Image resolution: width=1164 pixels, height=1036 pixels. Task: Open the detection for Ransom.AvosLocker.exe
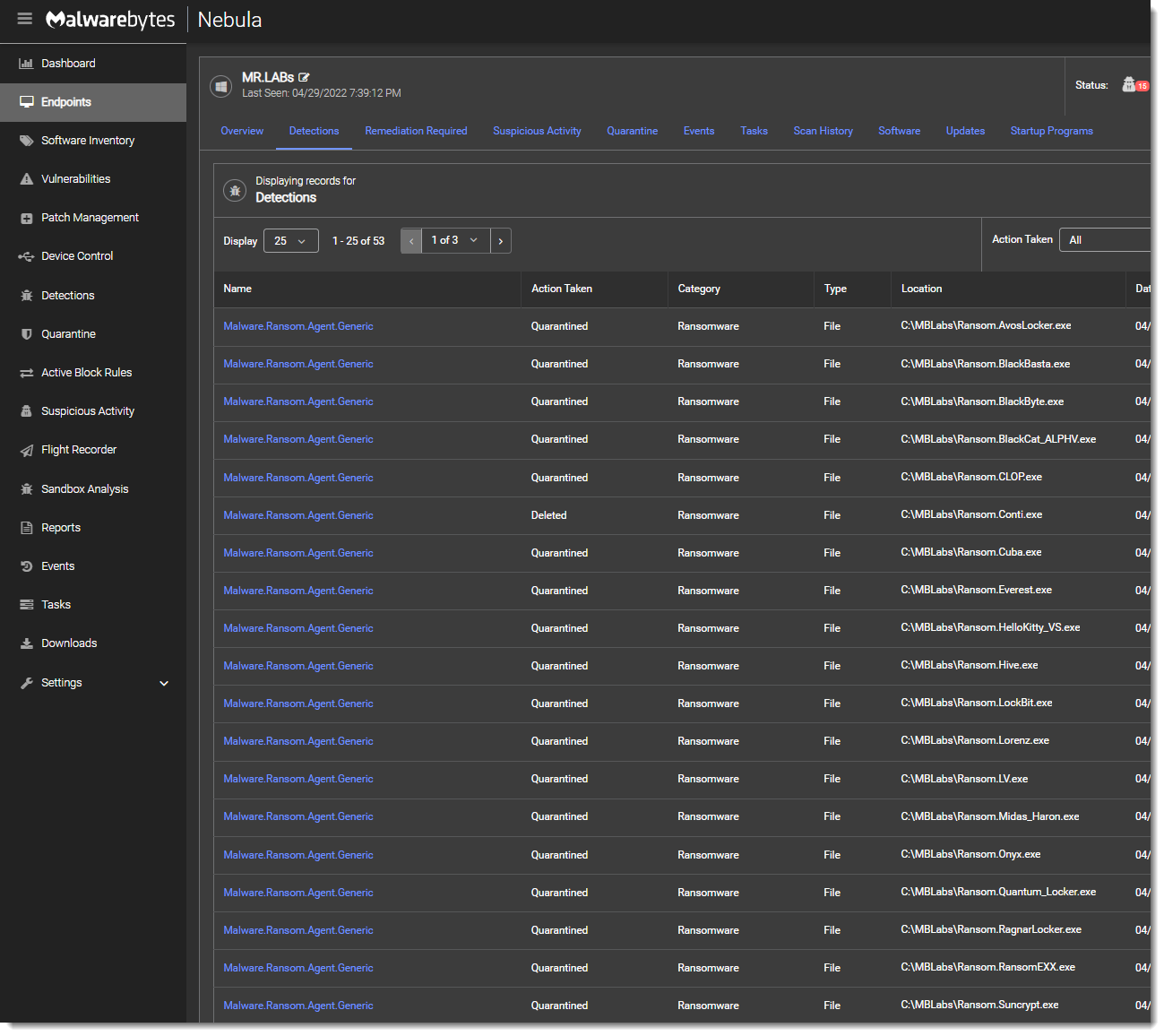tap(298, 326)
